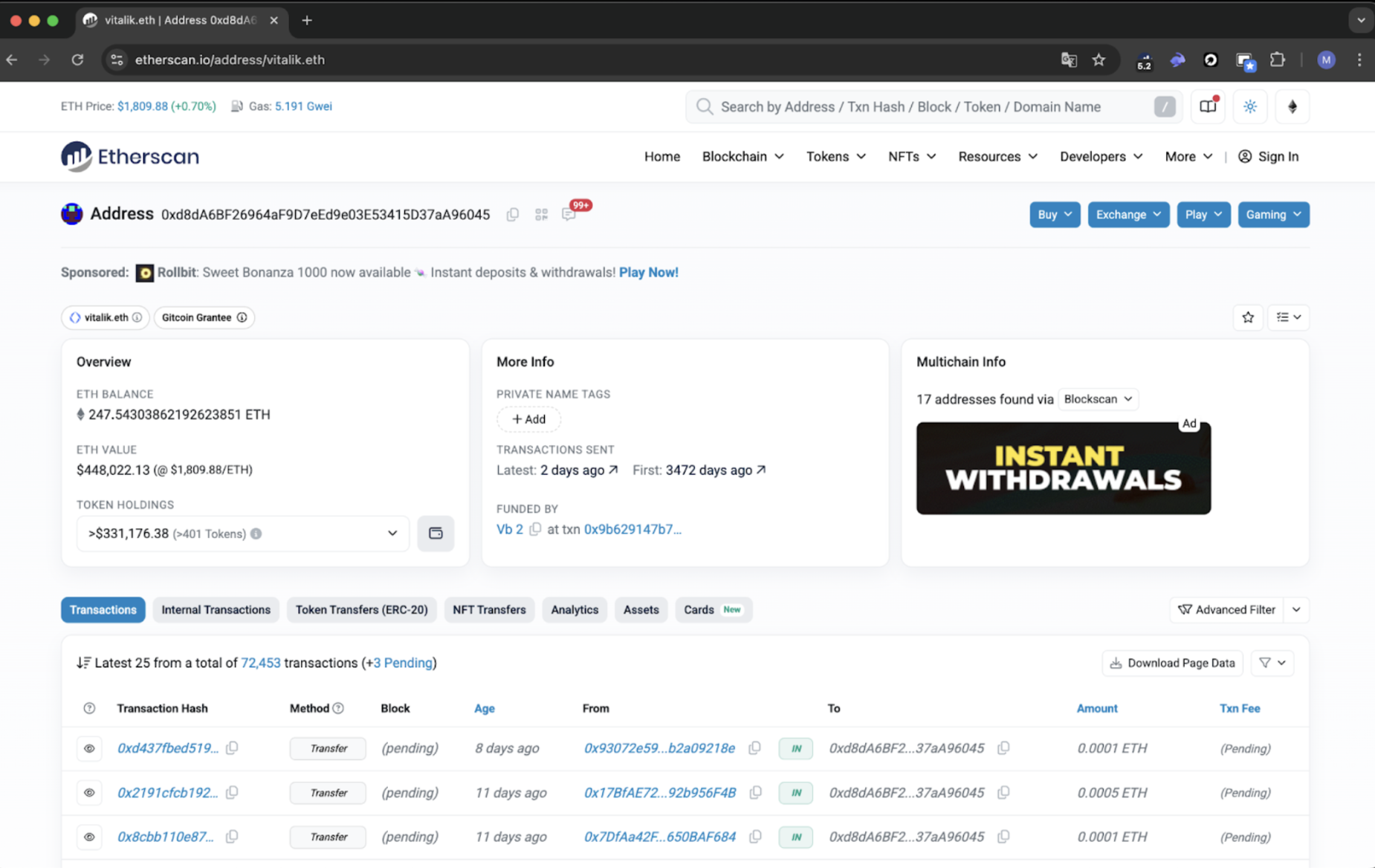Bookmark this page with the star
Image resolution: width=1375 pixels, height=868 pixels.
[x=1099, y=60]
